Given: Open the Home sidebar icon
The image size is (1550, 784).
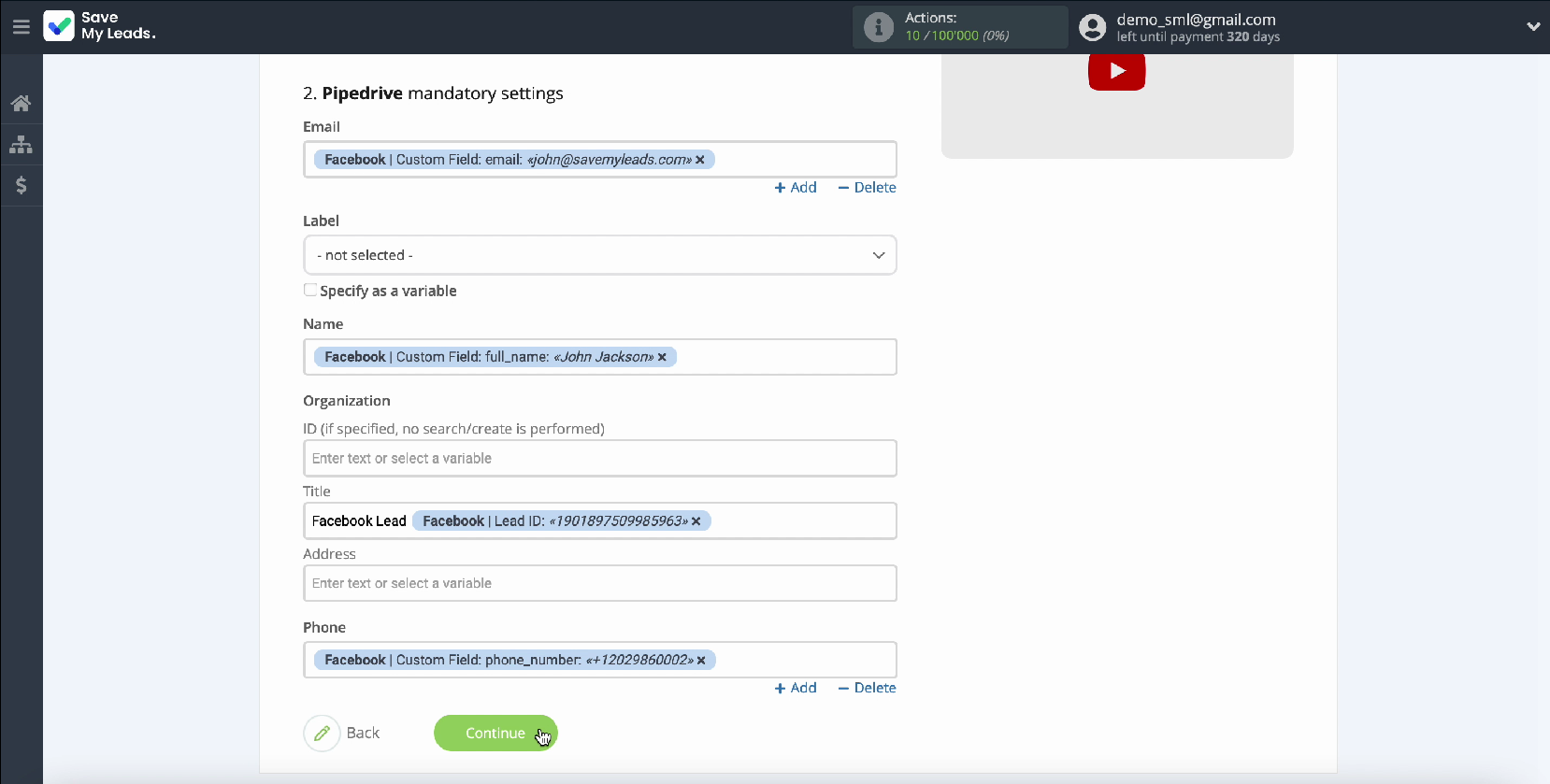Looking at the screenshot, I should pyautogui.click(x=21, y=103).
